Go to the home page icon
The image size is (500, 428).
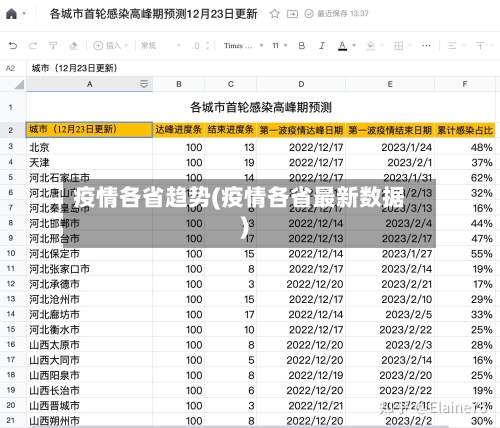point(11,14)
